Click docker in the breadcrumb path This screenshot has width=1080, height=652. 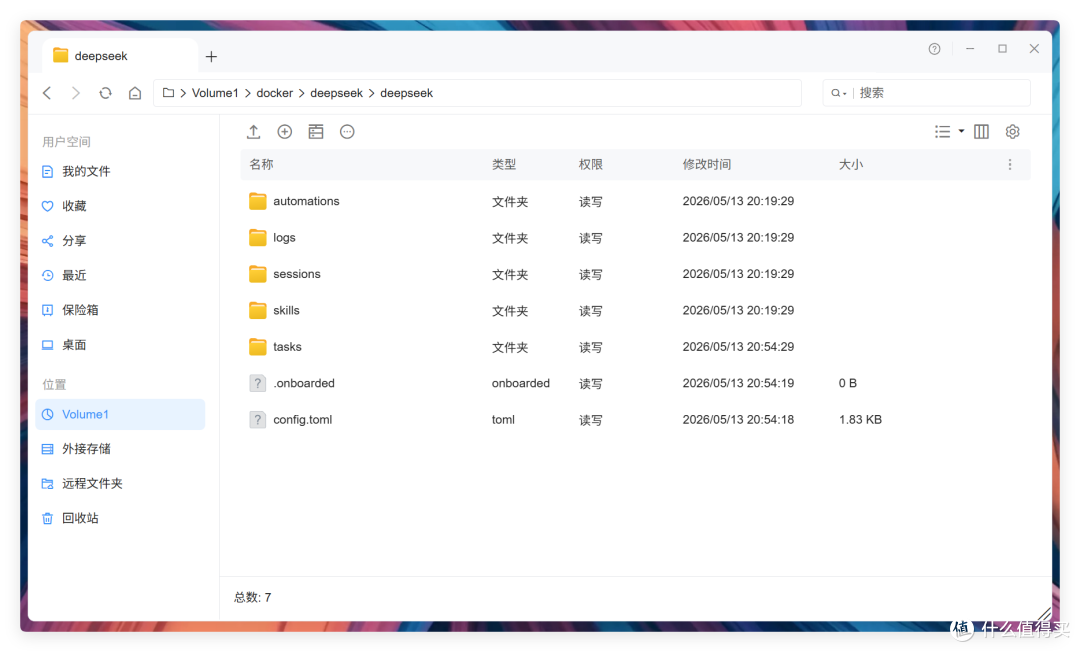(x=275, y=93)
